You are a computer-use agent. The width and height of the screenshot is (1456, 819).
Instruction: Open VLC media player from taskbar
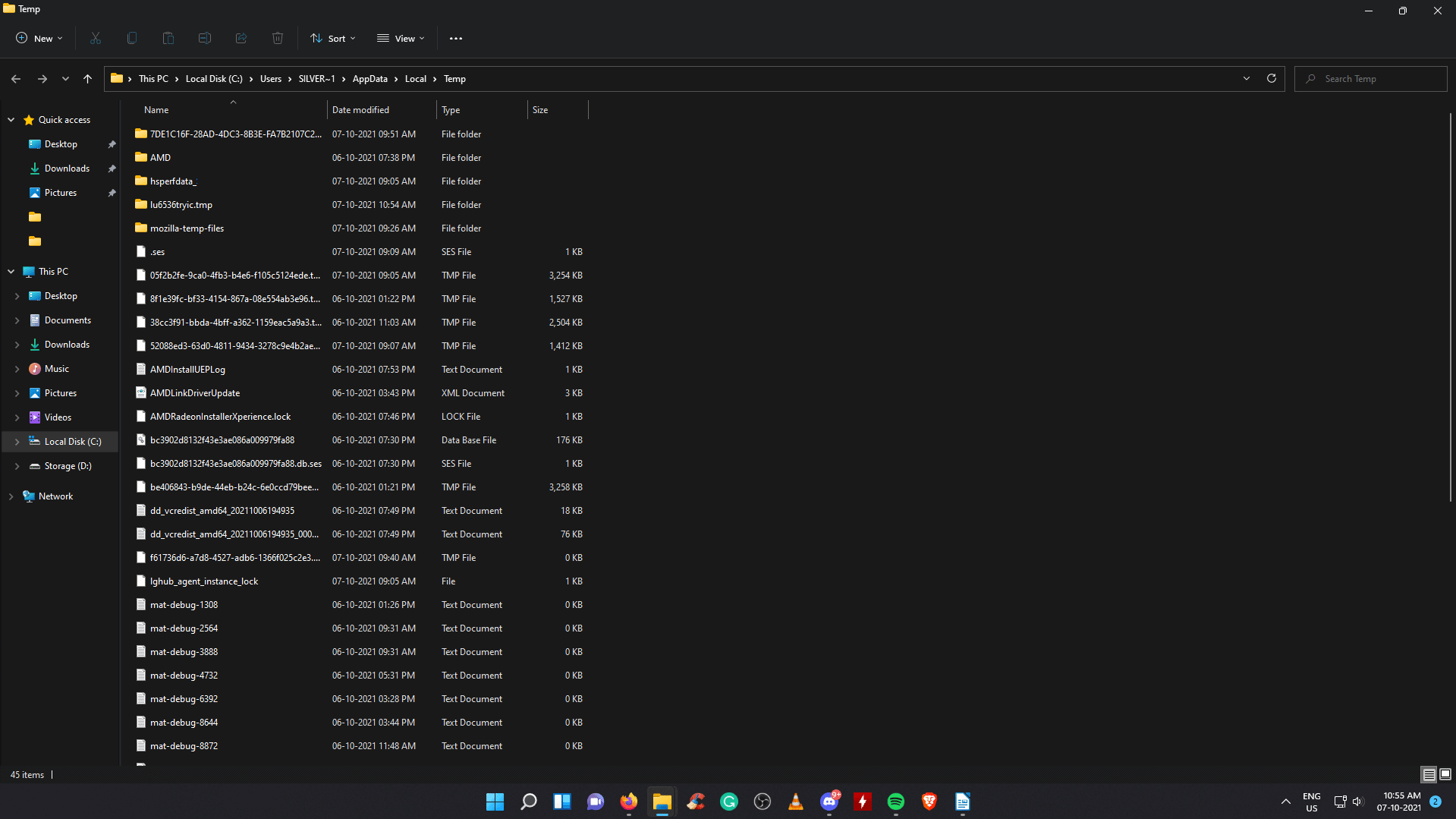coord(796,802)
